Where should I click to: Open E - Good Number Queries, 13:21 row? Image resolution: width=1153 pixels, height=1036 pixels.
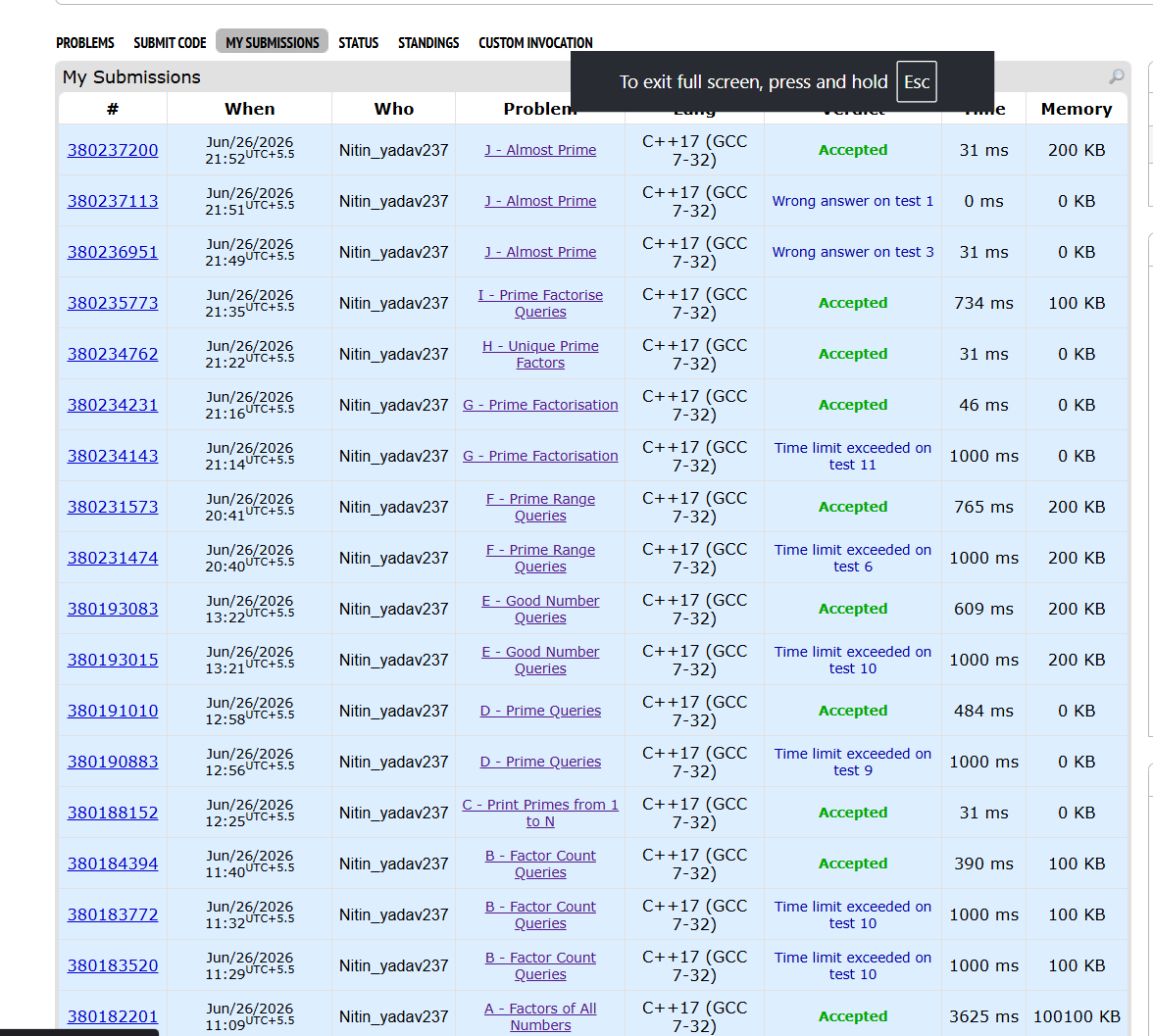540,660
